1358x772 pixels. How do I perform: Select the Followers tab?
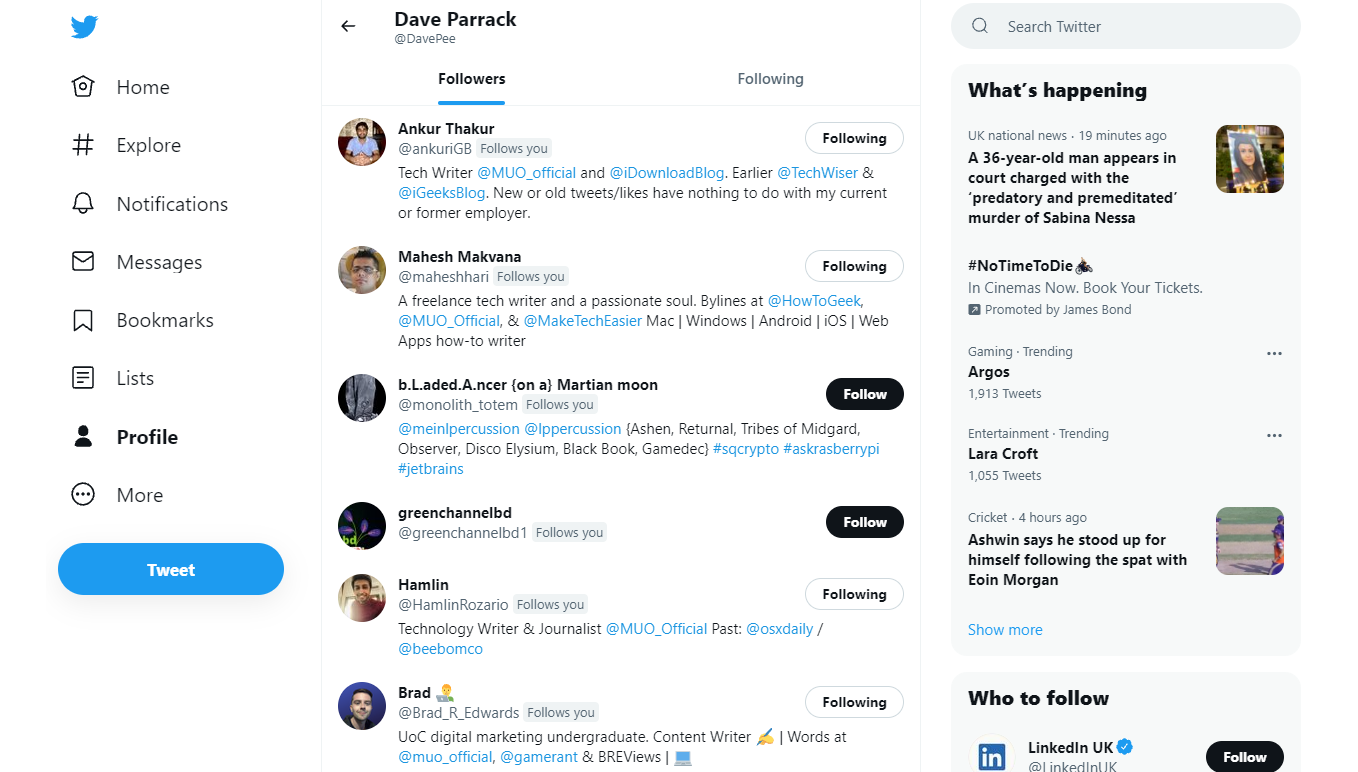pyautogui.click(x=471, y=79)
